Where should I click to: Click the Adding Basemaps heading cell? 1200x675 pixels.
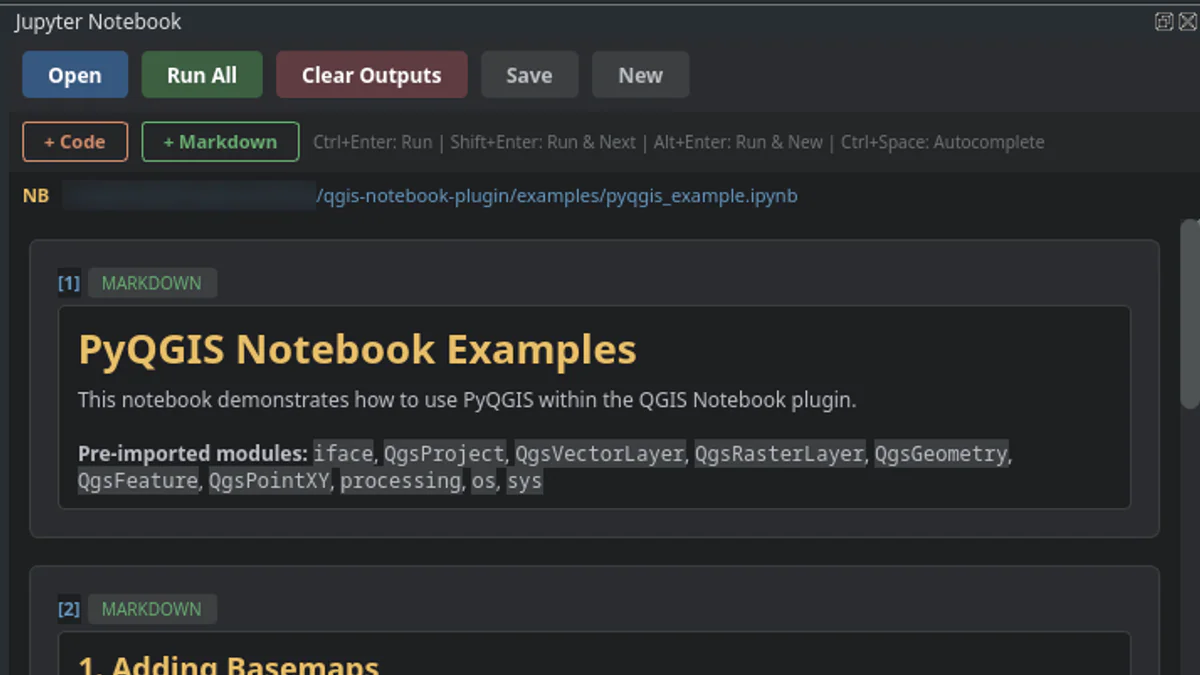(x=228, y=662)
